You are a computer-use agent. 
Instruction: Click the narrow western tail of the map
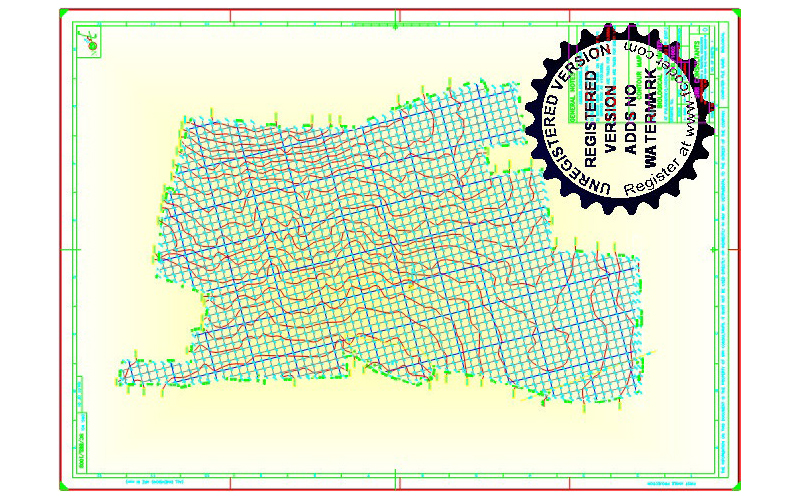(x=150, y=371)
